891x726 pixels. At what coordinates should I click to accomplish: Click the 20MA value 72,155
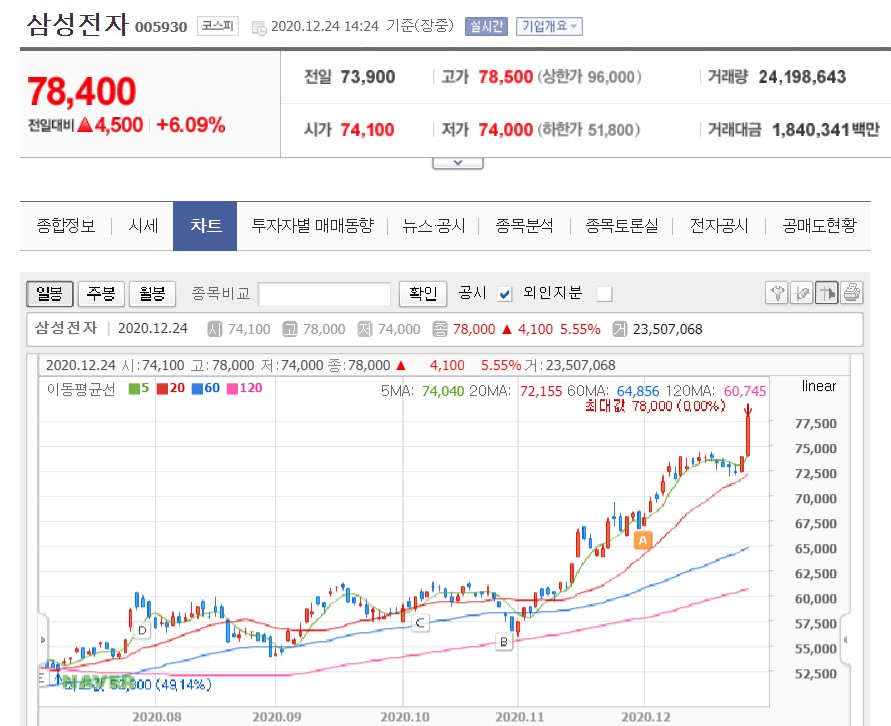pos(541,391)
